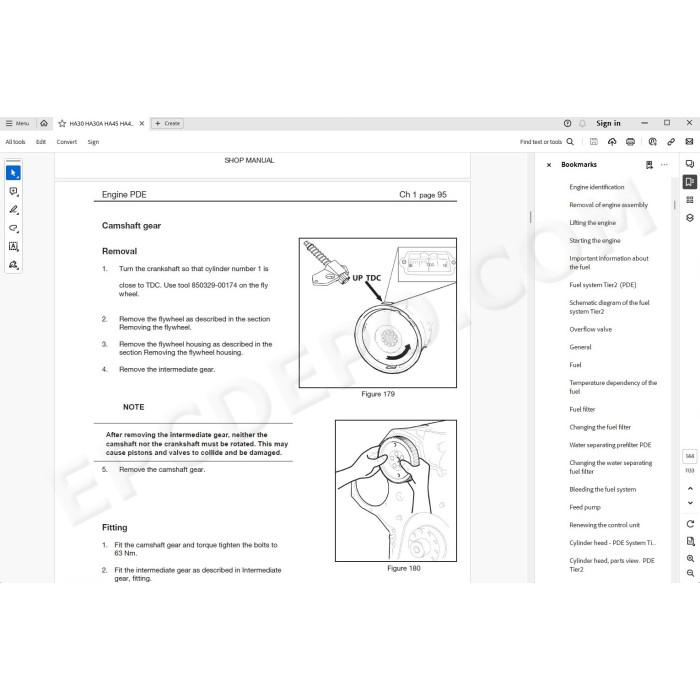
Task: Open bookmark Starting the engine
Action: point(595,241)
